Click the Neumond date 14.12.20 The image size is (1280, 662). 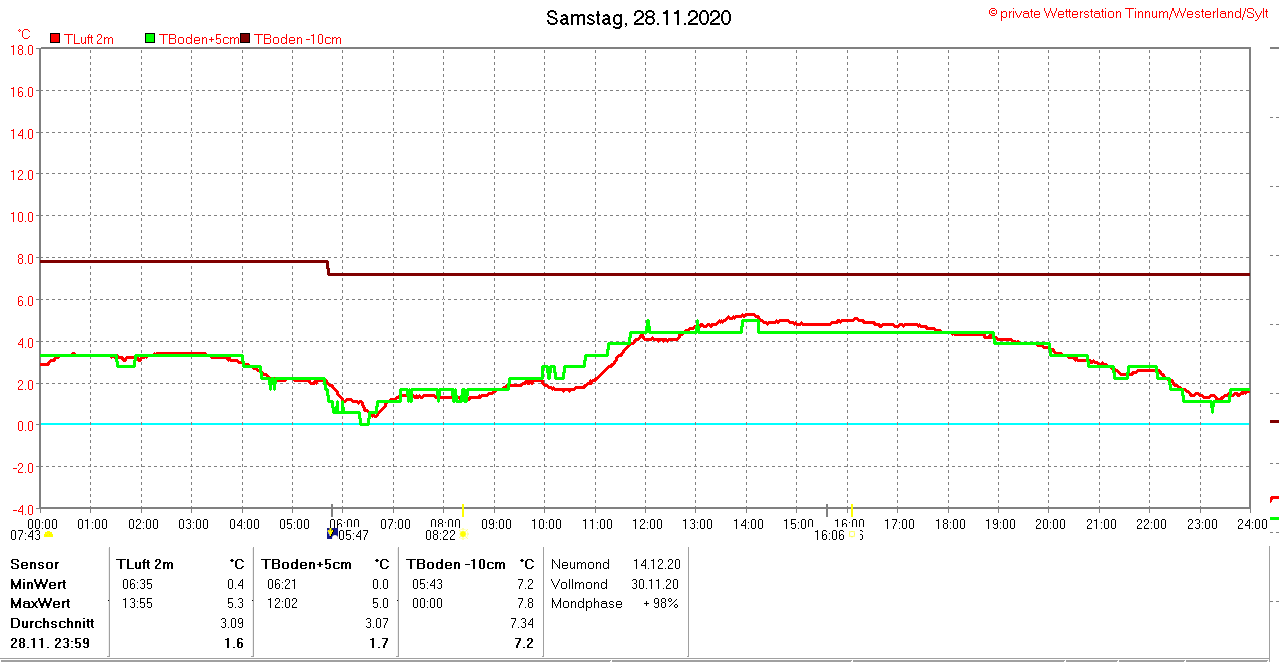point(655,564)
